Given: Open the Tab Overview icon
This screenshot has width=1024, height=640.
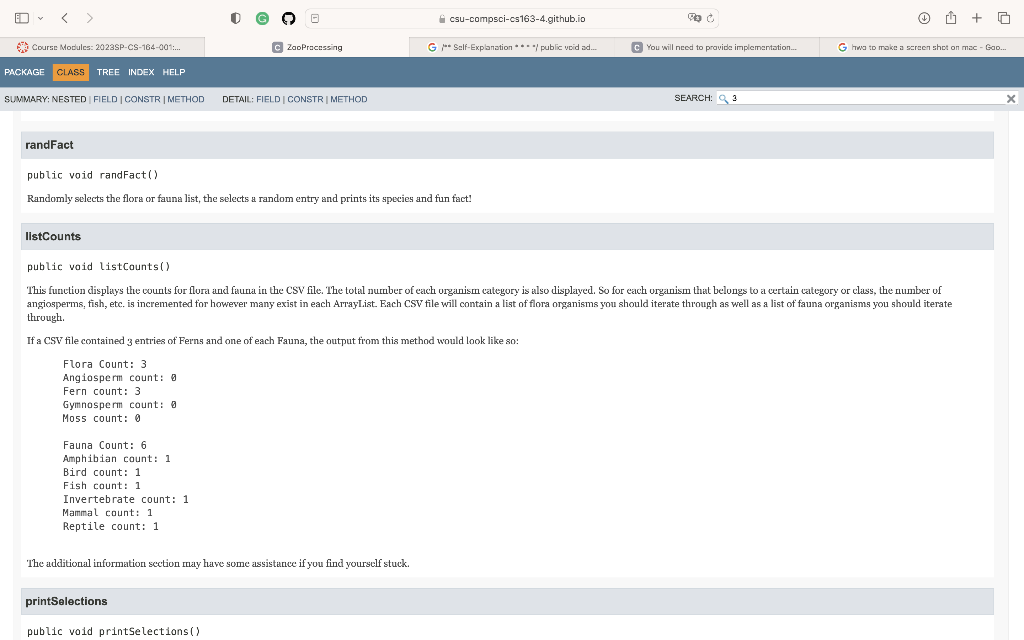Looking at the screenshot, I should [x=1003, y=17].
